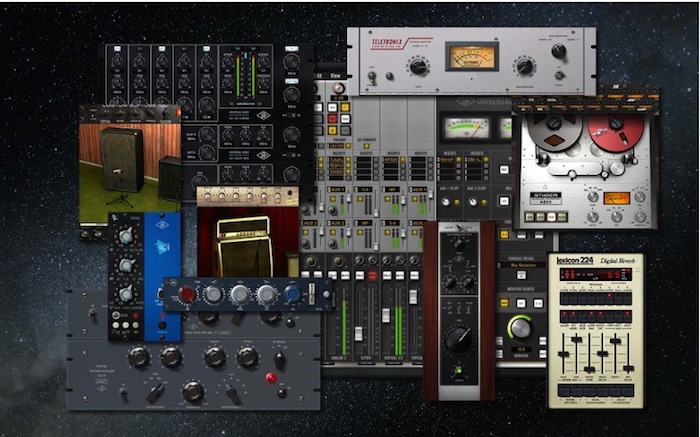
Task: Click the top right knob on black channel strip
Action: (291, 62)
